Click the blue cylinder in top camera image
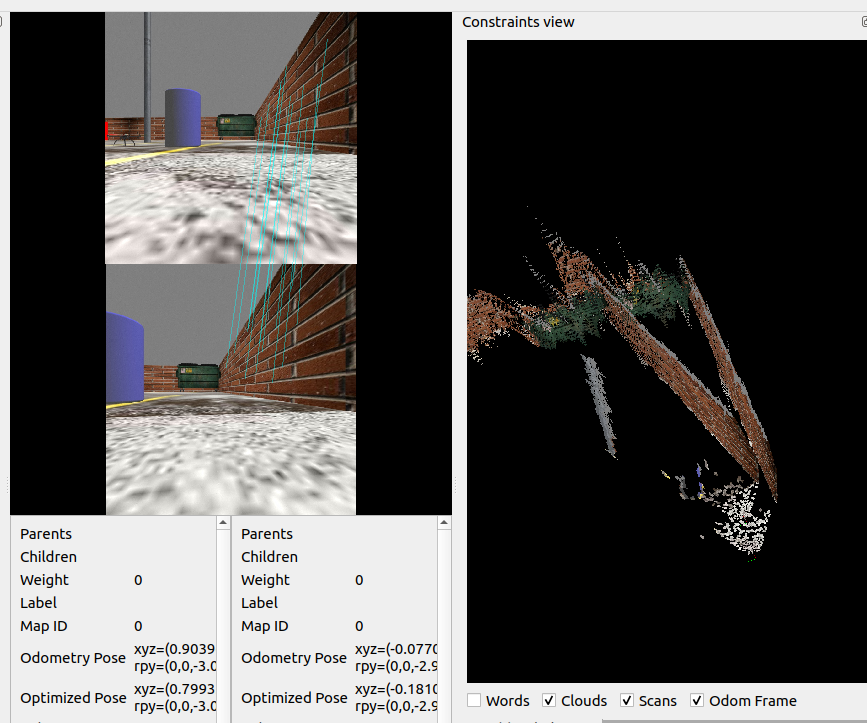This screenshot has height=723, width=867. [x=182, y=117]
